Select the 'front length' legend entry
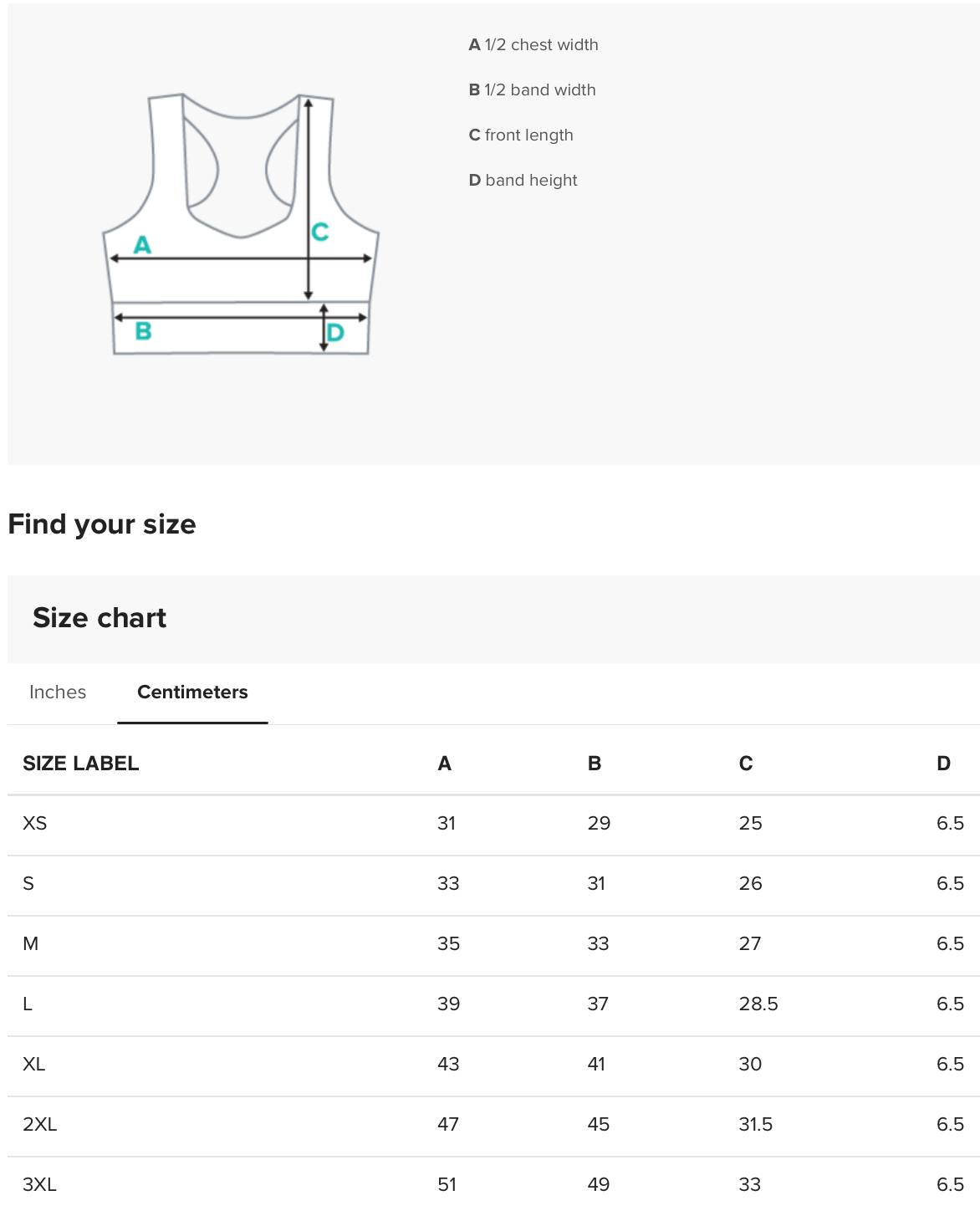The width and height of the screenshot is (980, 1216). (521, 135)
